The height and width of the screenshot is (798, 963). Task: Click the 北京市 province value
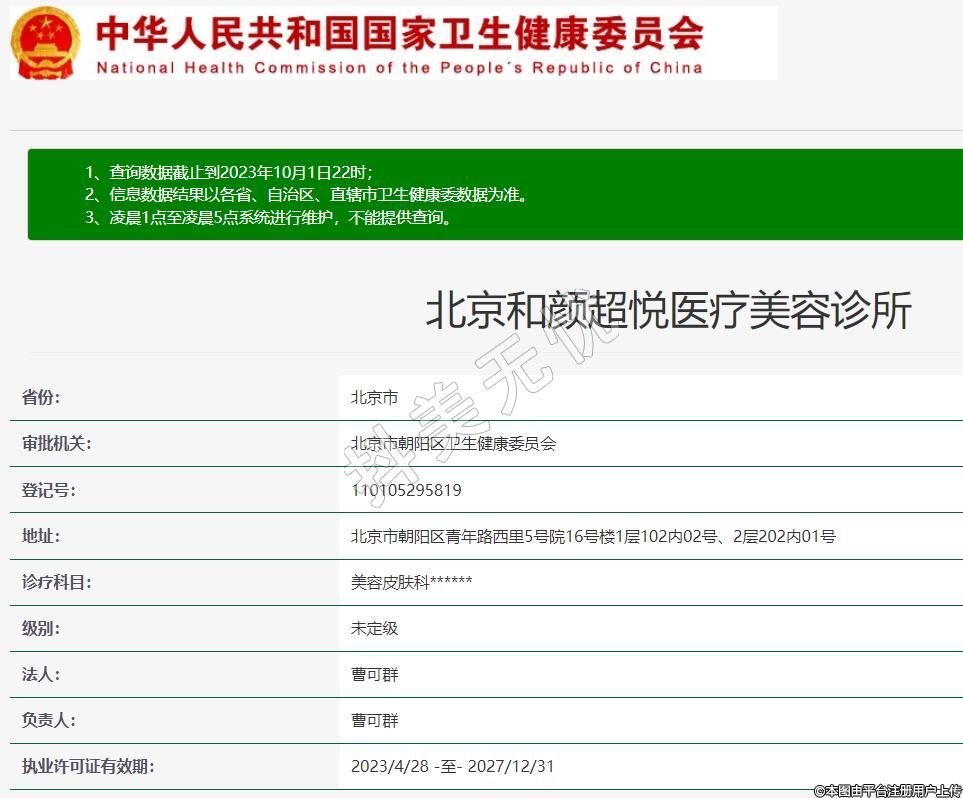coord(374,397)
